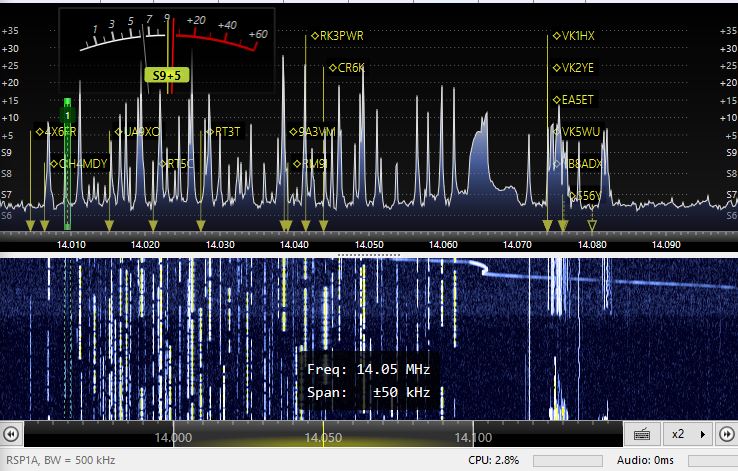Click the S9+5 signal meter readout
This screenshot has height=471, width=738.
[x=167, y=74]
